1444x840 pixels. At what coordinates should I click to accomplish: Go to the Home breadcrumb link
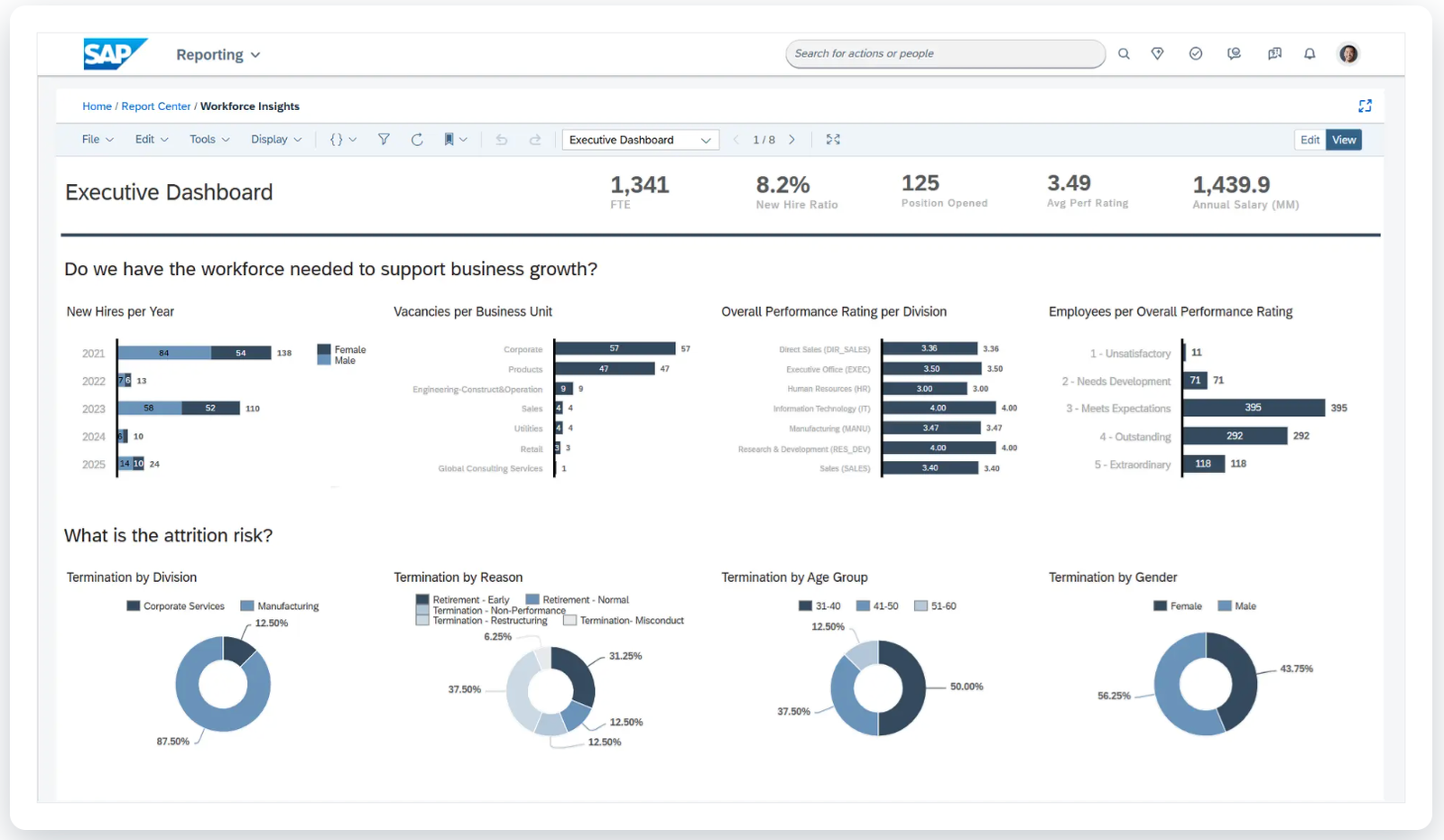(97, 106)
